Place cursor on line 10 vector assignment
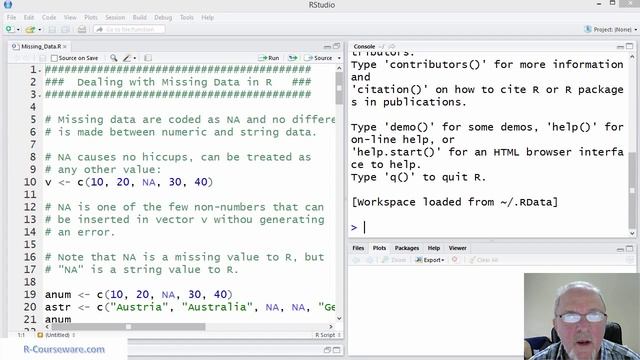Viewport: 640px width, 360px height. tap(129, 182)
